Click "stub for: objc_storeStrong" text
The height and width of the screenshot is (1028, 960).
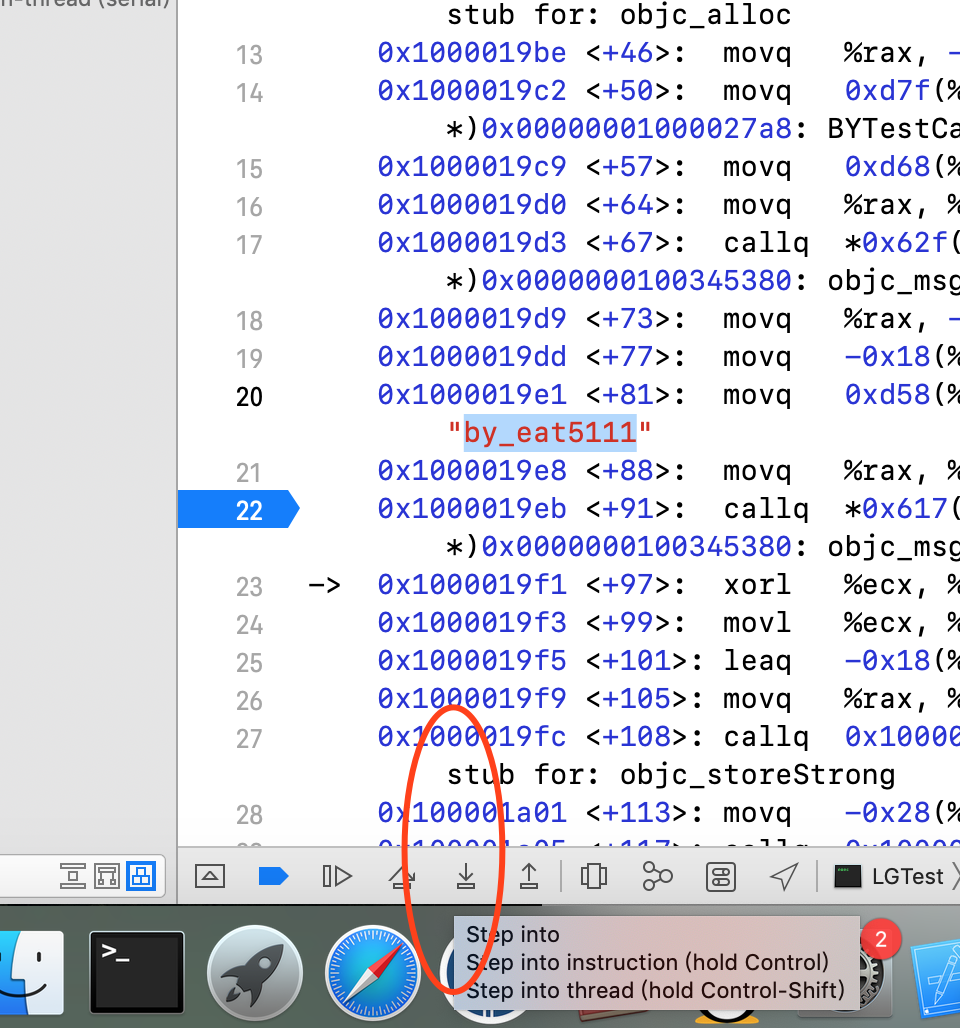point(671,775)
